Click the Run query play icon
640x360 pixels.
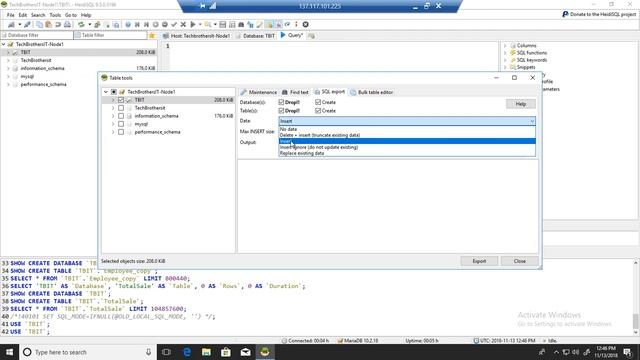(193, 24)
